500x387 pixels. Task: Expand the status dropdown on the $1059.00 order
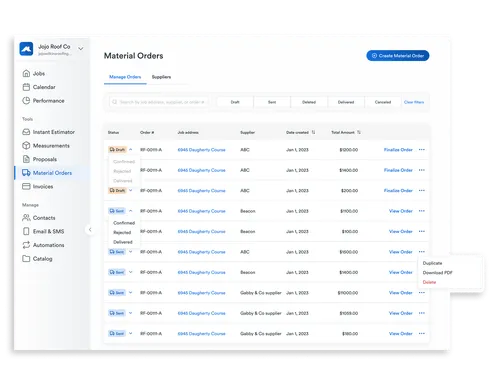click(131, 313)
